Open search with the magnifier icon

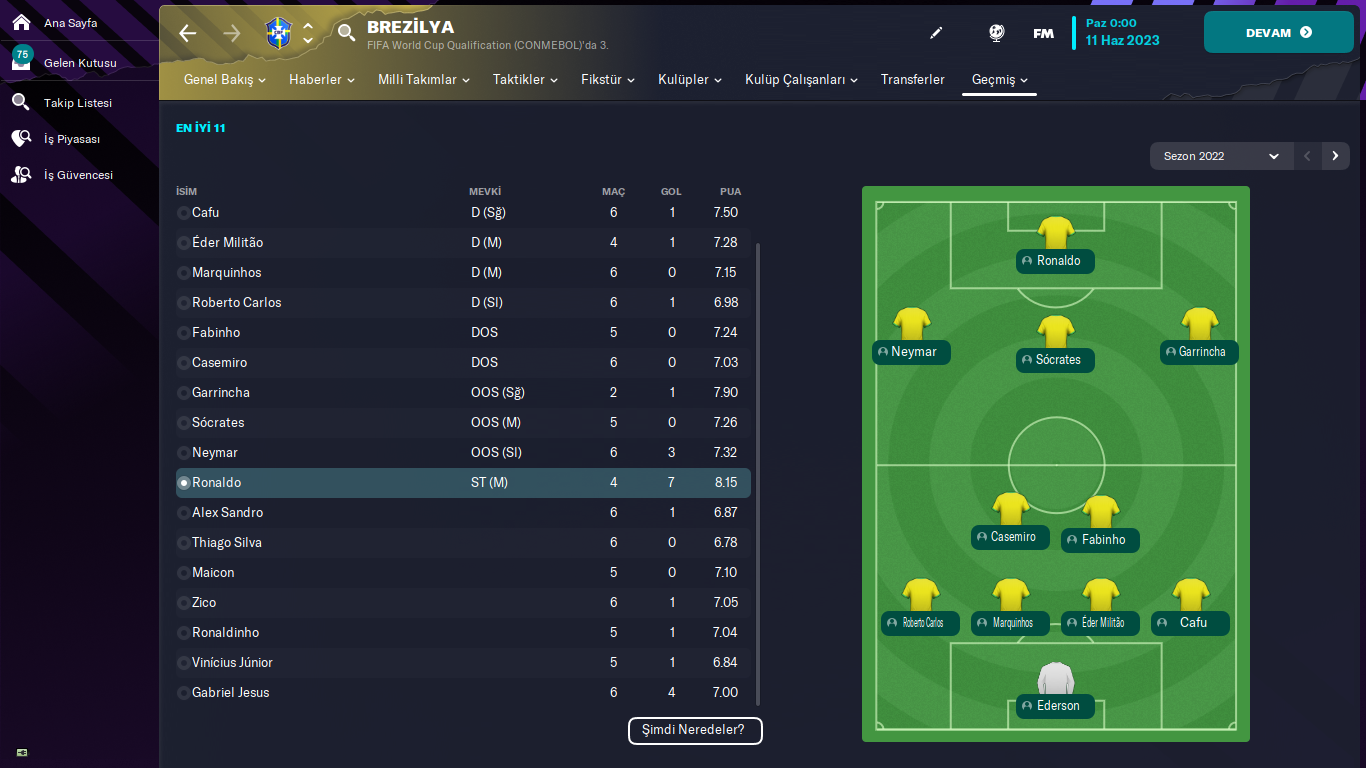346,33
